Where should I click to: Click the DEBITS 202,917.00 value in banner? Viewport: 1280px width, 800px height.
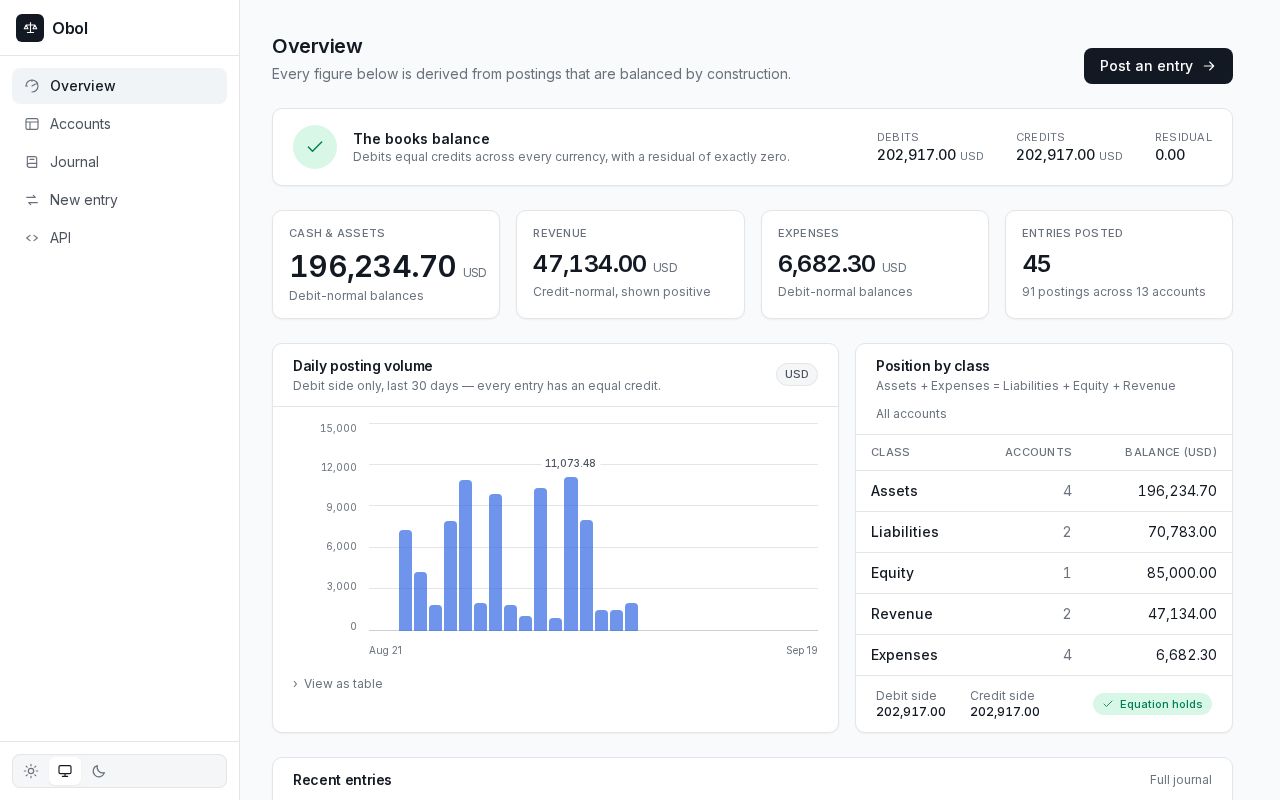point(916,155)
